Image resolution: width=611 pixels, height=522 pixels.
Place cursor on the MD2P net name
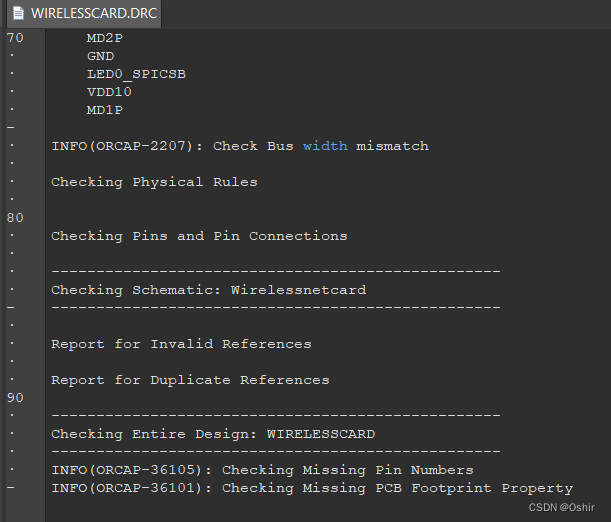(105, 38)
